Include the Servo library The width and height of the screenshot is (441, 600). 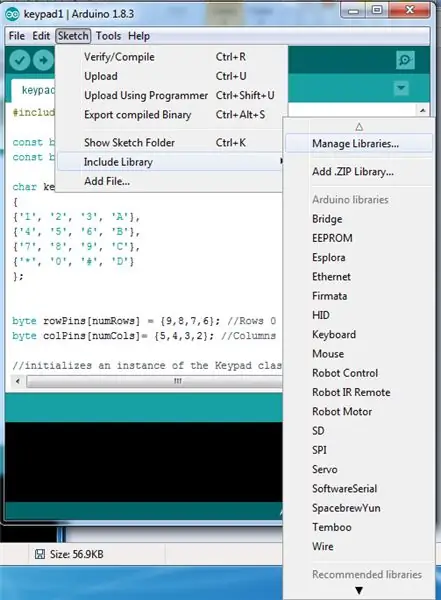[x=359, y=469]
